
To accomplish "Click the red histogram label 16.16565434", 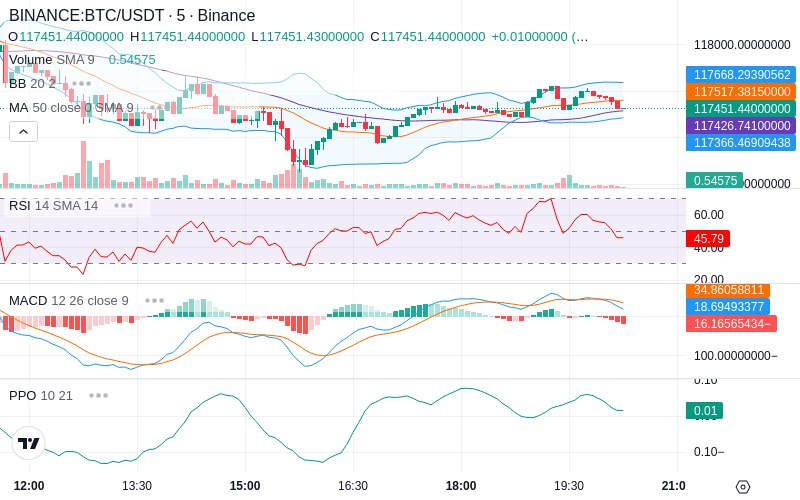I will point(732,323).
